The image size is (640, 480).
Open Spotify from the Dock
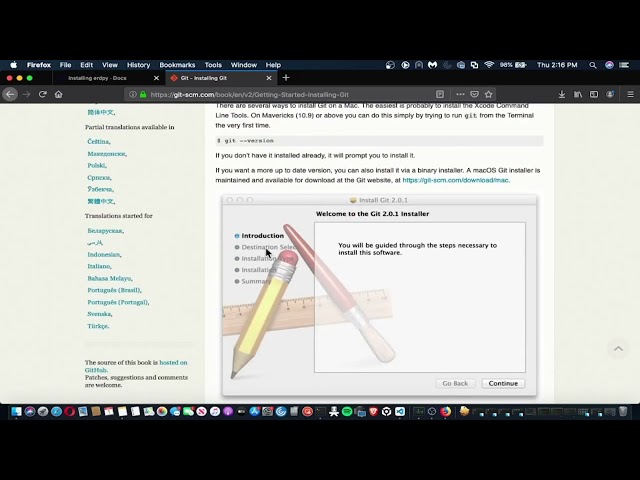point(347,411)
